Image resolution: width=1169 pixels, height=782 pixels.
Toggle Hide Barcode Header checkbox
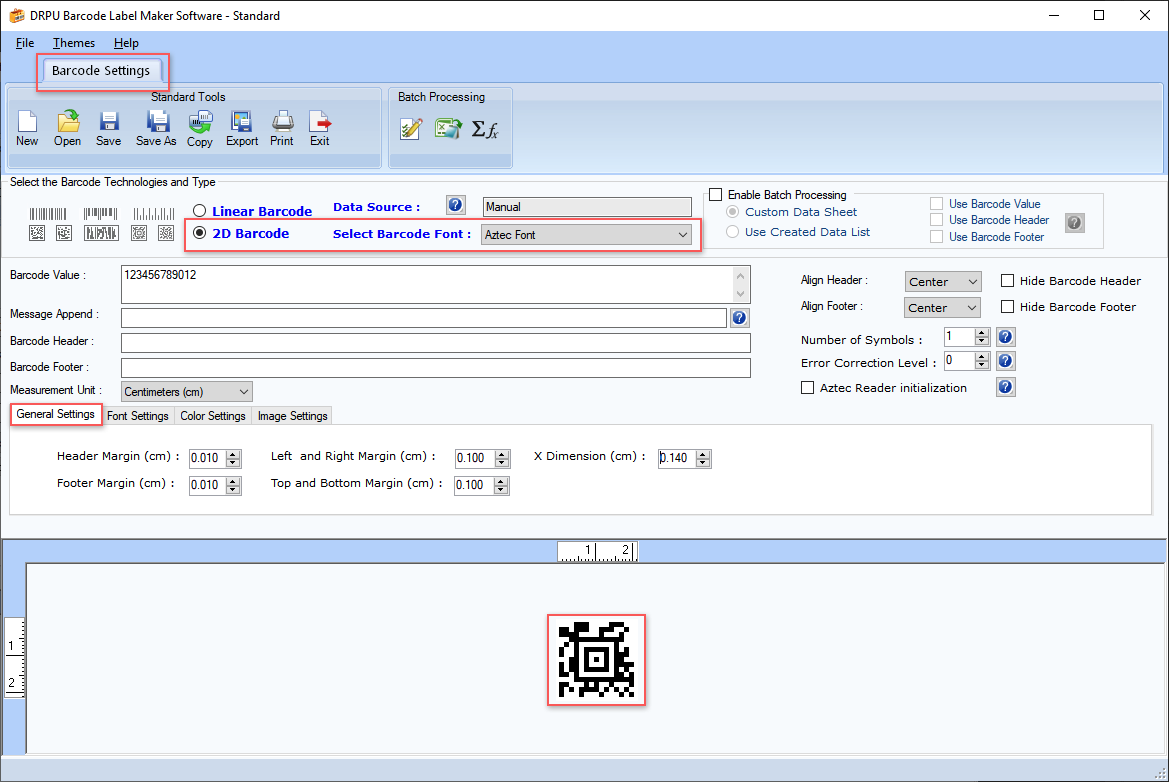[1007, 281]
